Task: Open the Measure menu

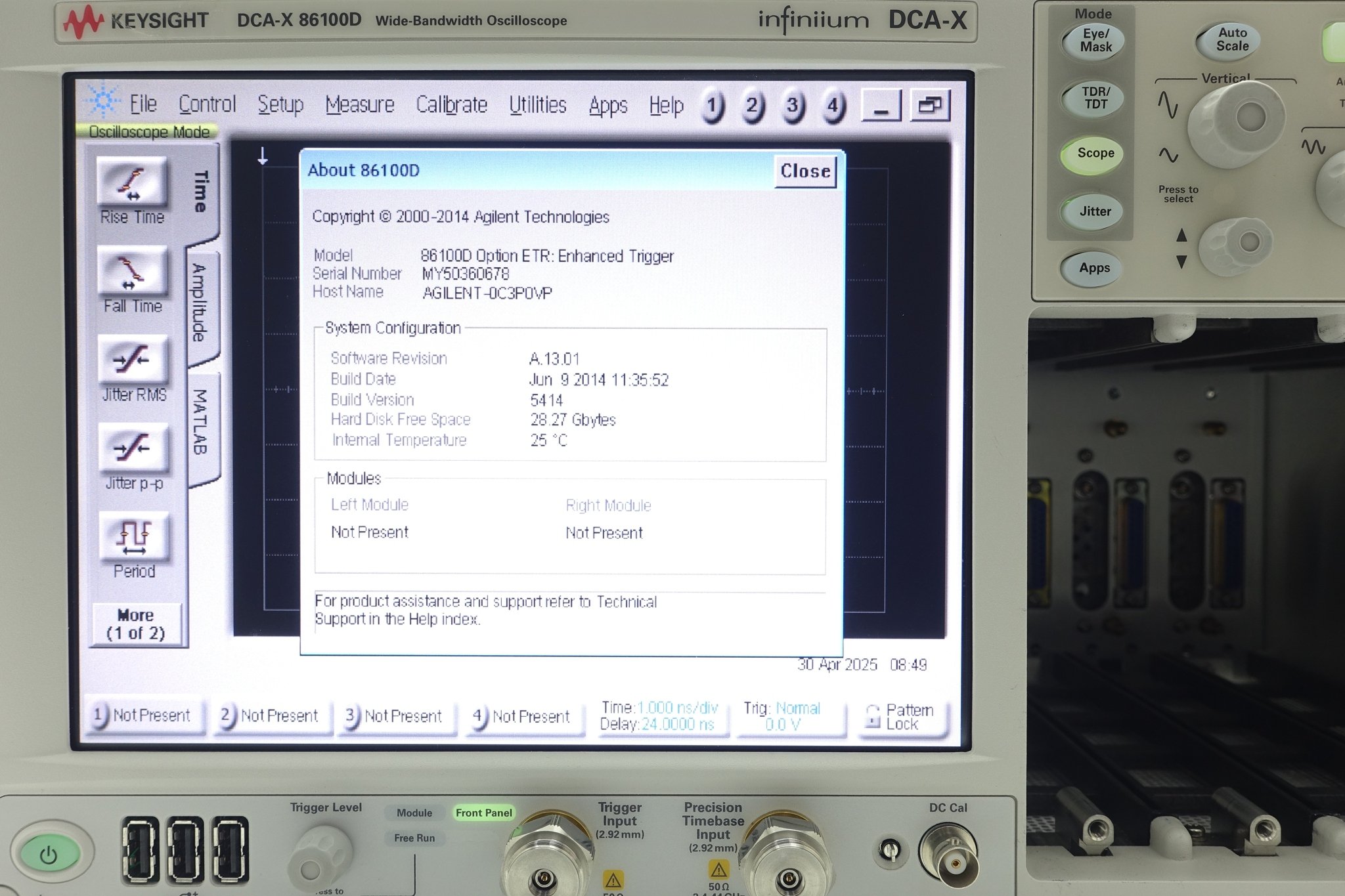Action: click(360, 104)
